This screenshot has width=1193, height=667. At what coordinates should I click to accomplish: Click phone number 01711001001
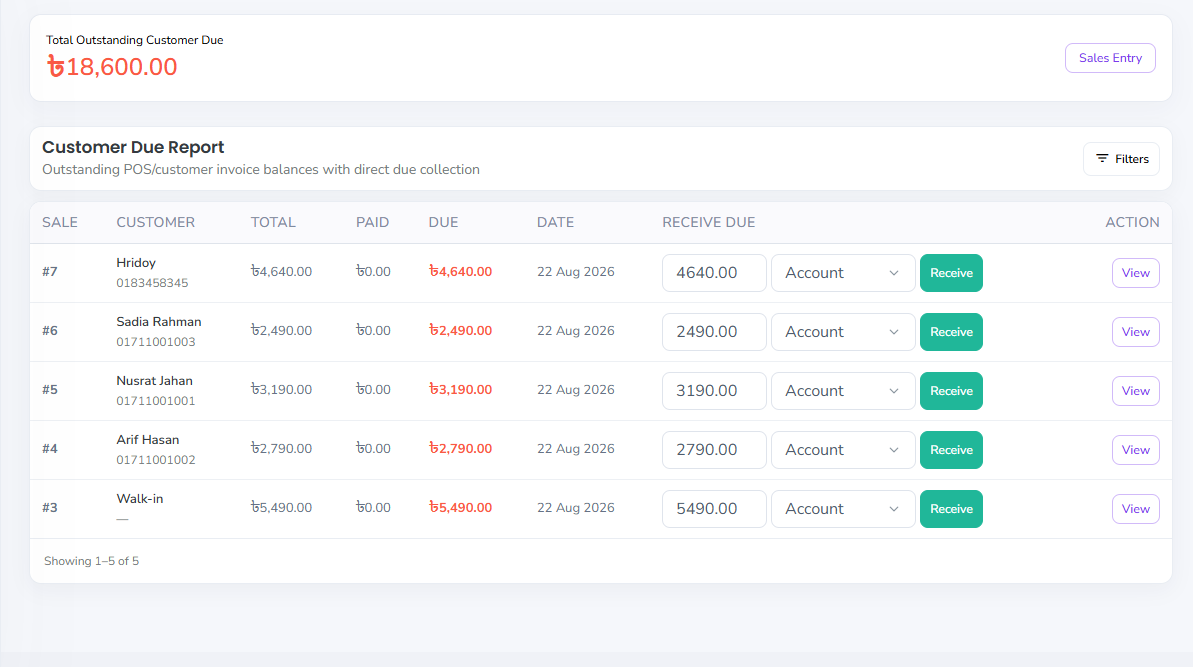(x=156, y=401)
